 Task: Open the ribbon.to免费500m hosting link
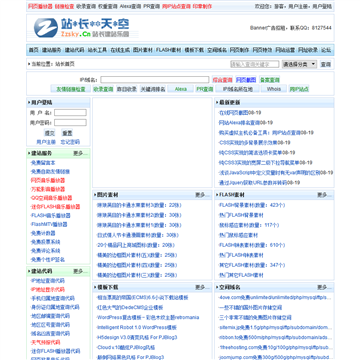click(275, 337)
